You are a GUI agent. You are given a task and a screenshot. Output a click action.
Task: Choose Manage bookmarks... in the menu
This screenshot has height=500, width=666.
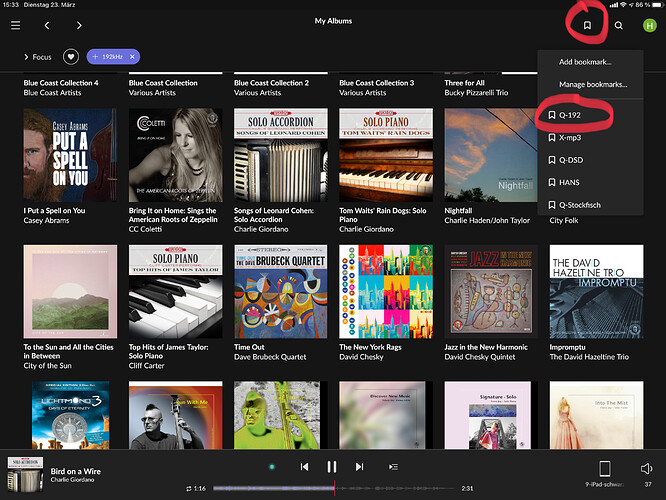(x=593, y=85)
